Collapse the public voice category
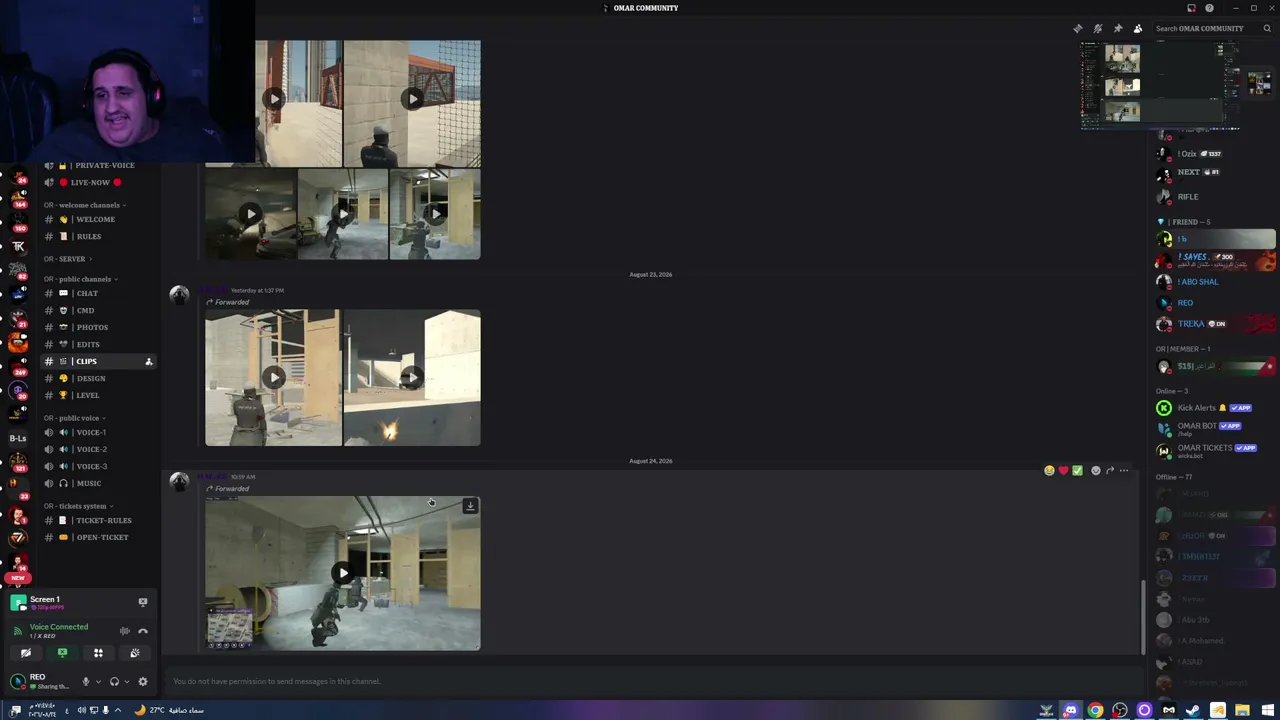Viewport: 1280px width, 720px height. [74, 418]
